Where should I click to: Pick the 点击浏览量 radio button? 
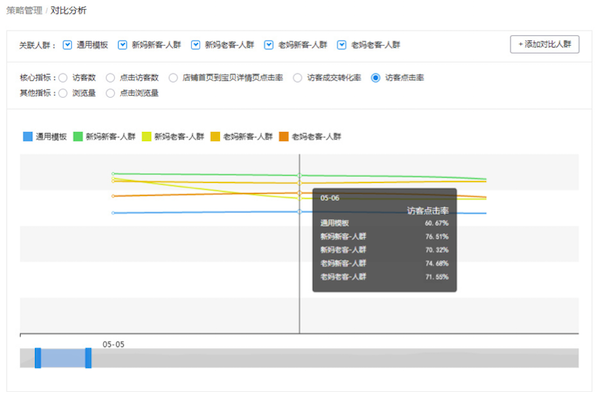coord(110,93)
